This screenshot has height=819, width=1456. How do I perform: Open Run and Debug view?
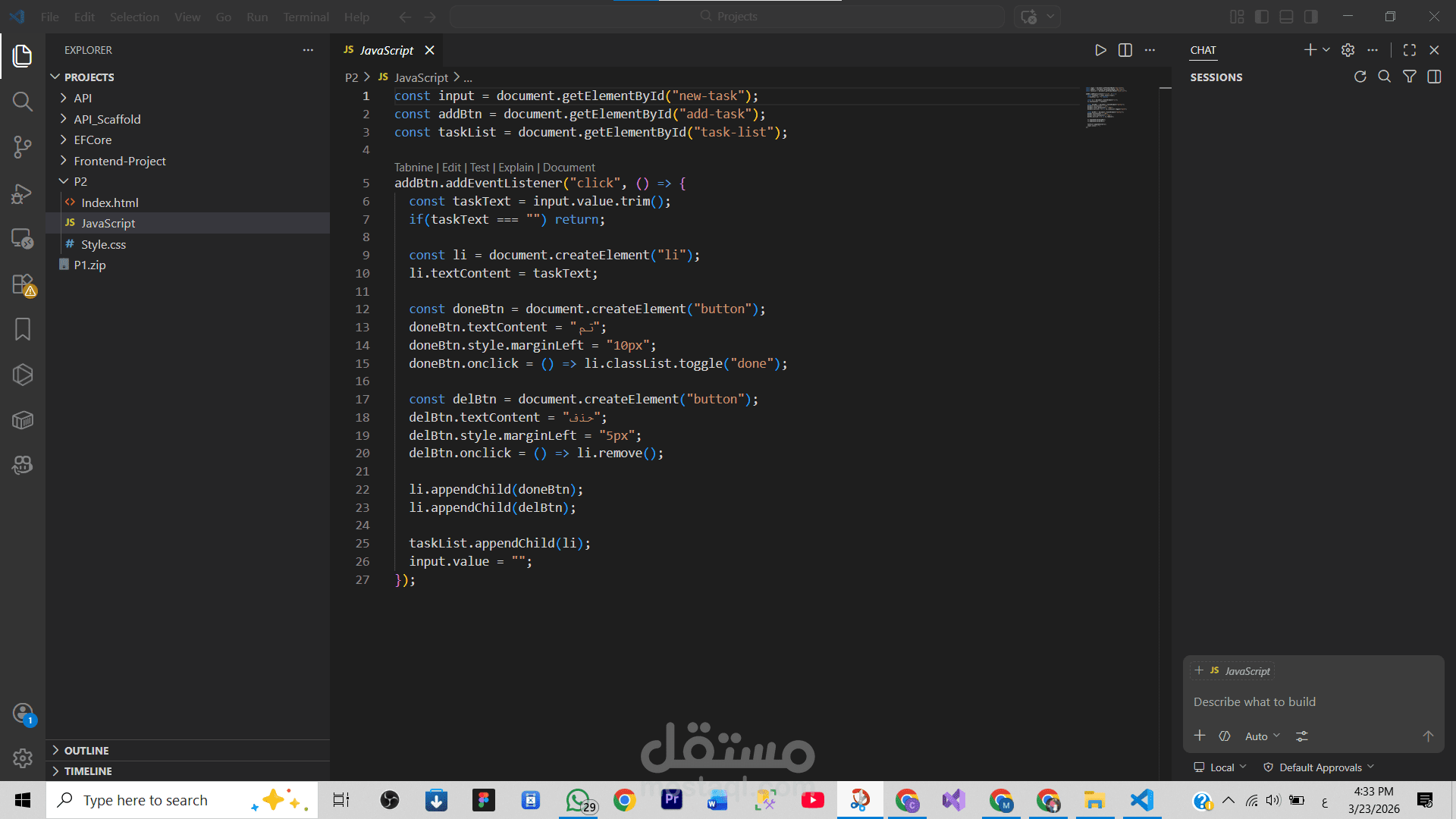coord(23,193)
